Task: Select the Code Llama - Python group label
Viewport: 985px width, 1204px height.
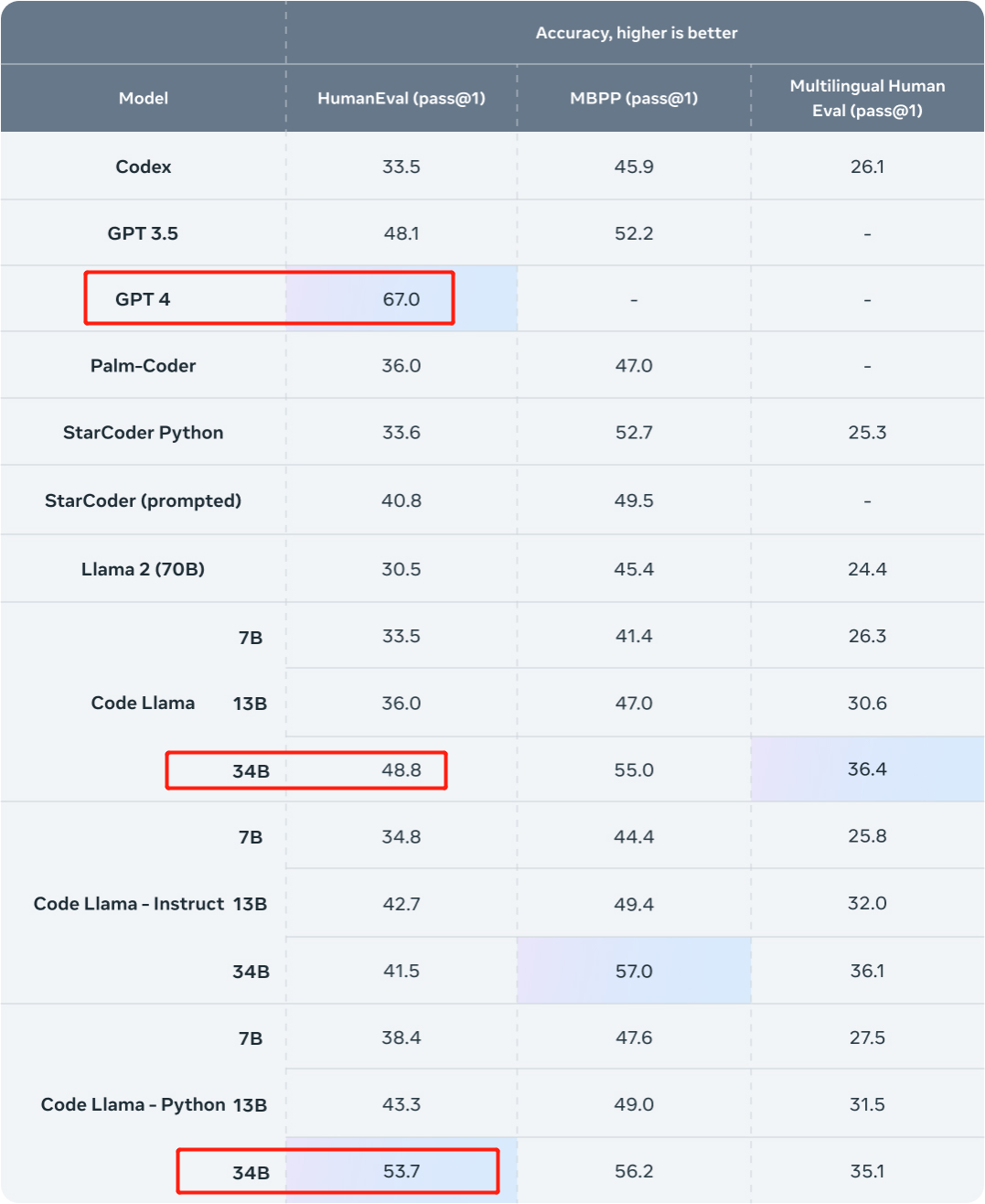Action: pyautogui.click(x=133, y=1104)
